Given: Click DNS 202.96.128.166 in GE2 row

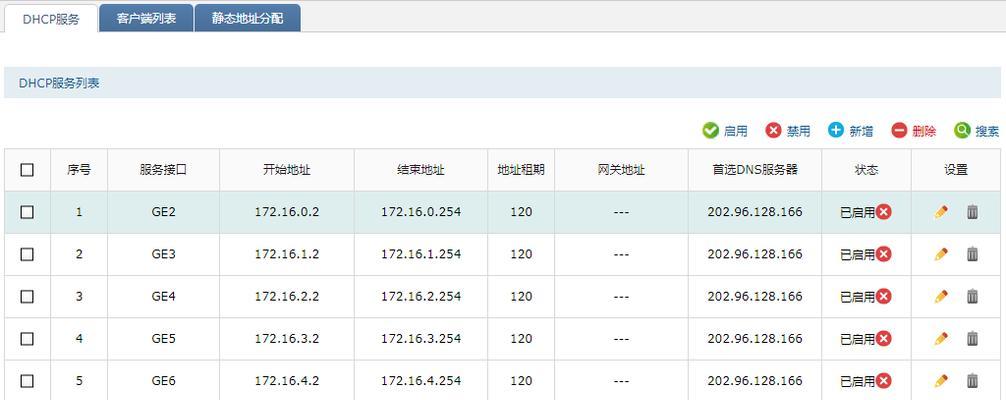Looking at the screenshot, I should click(x=755, y=212).
